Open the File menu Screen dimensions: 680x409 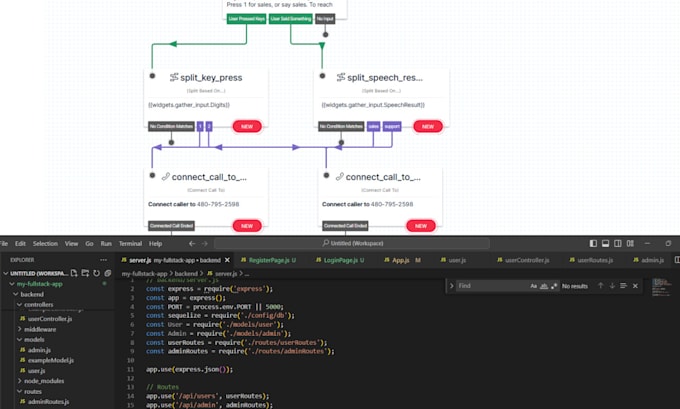coord(3,243)
